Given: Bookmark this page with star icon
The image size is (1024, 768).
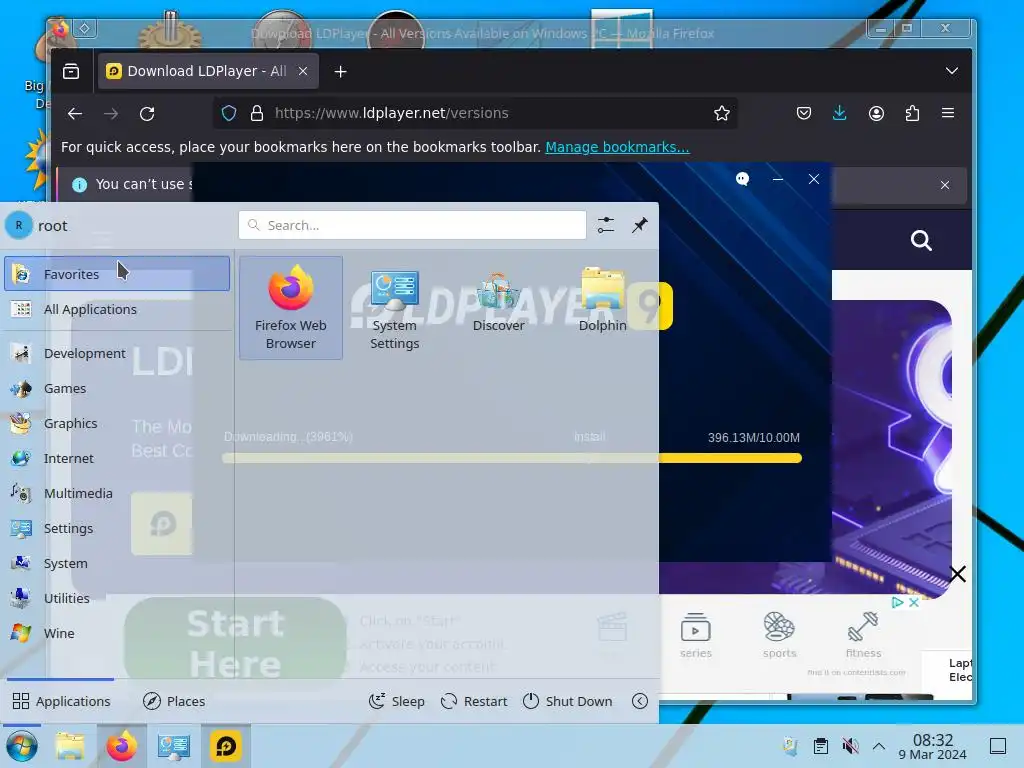Looking at the screenshot, I should [722, 113].
